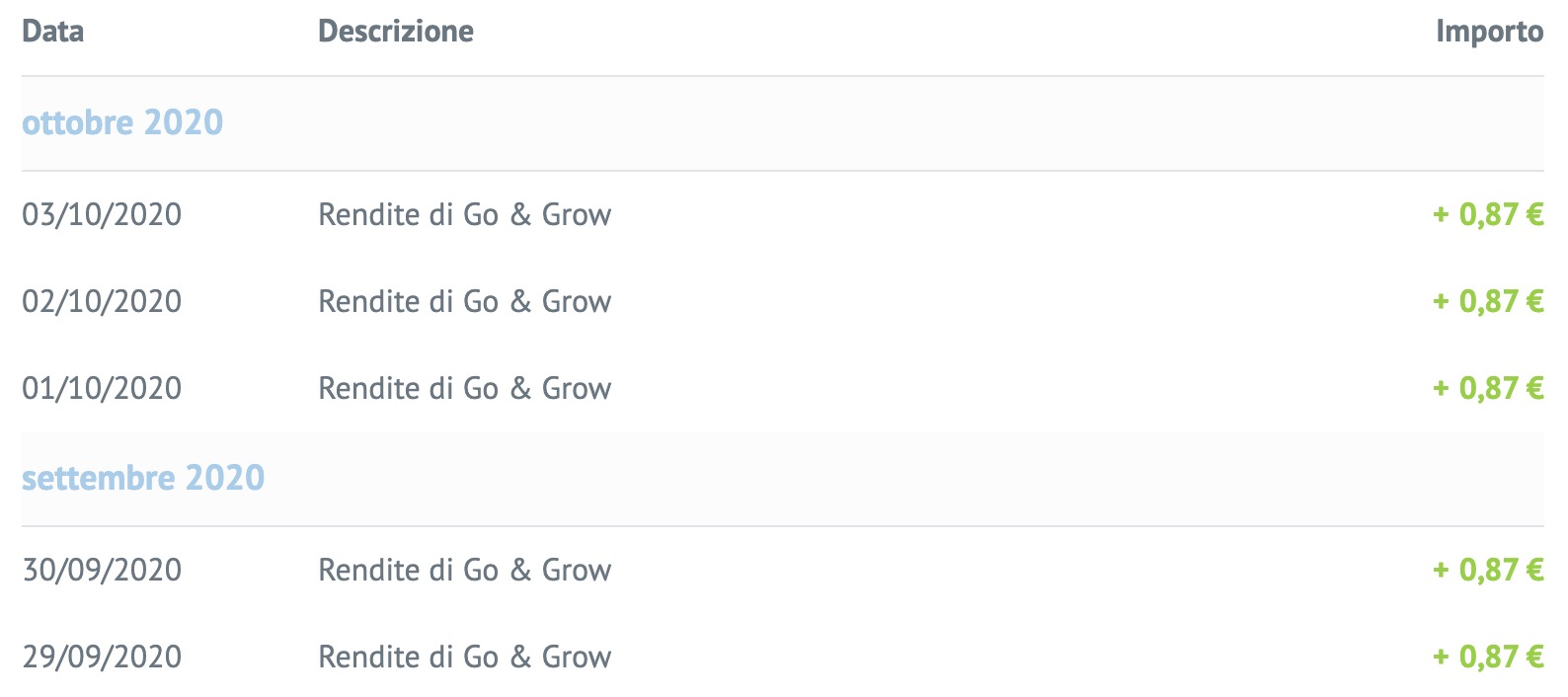The image size is (1568, 697).
Task: Click the amount for 03/10/2020
Action: pyautogui.click(x=1488, y=214)
